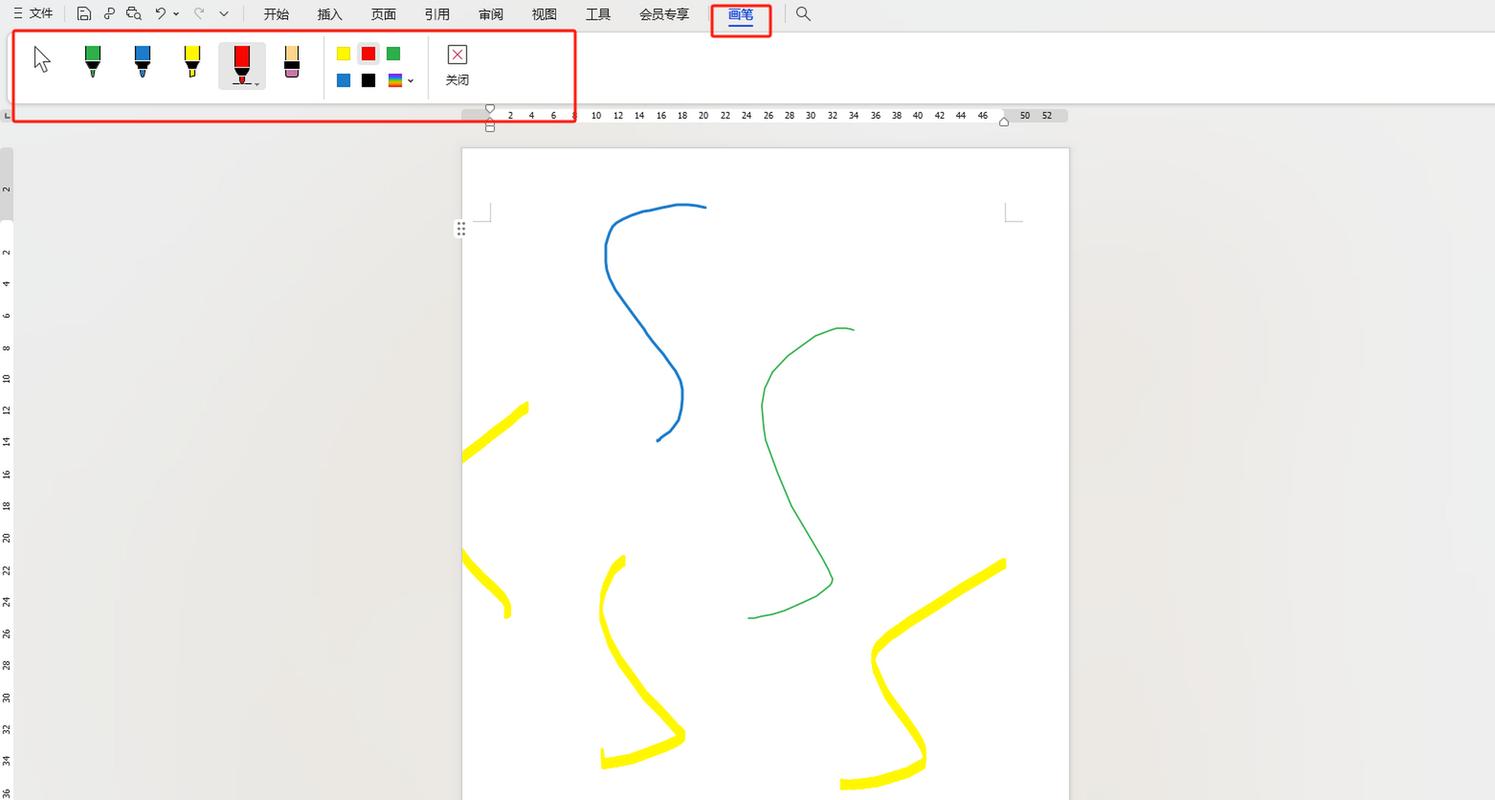Choose the yellow highlighter tool
The image size is (1495, 800).
192,61
